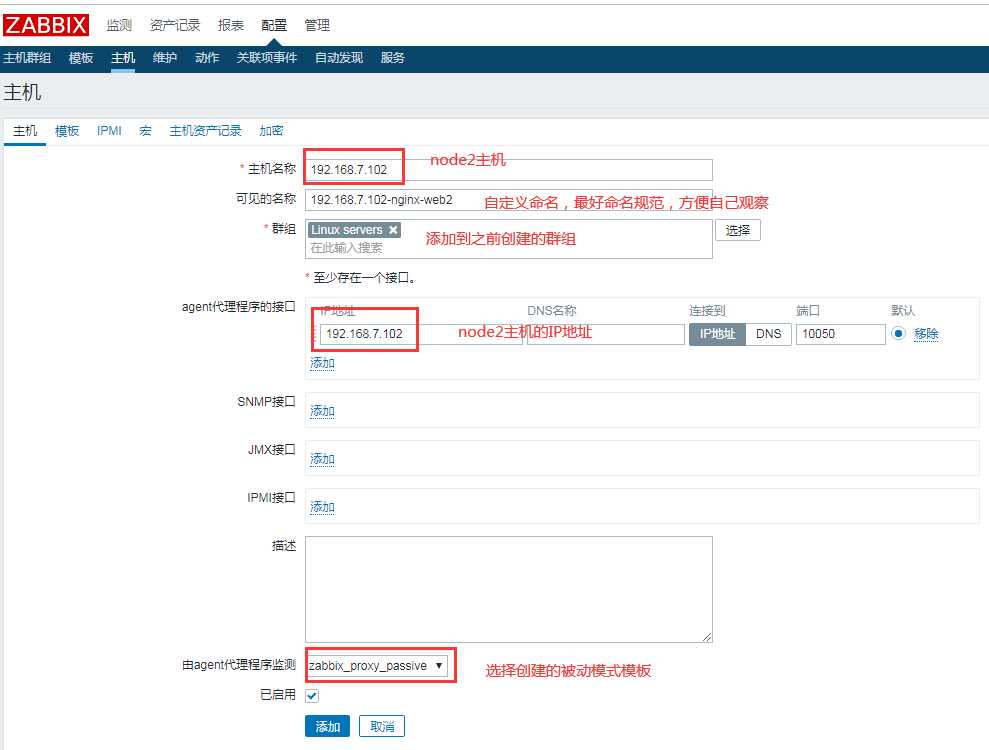Open the 监测 top menu
This screenshot has width=989, height=750.
[x=119, y=25]
